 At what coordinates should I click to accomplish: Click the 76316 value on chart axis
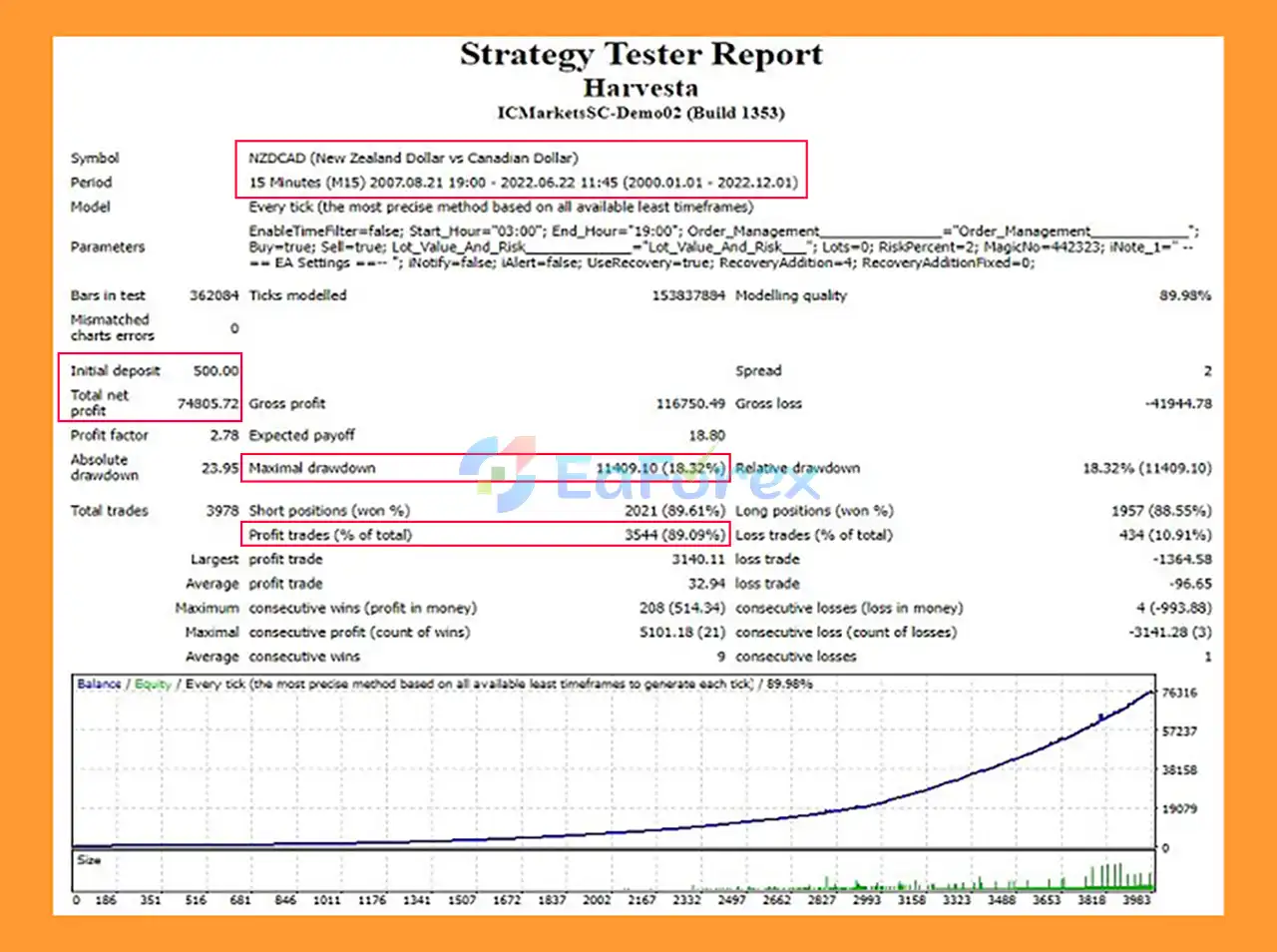(x=1179, y=693)
